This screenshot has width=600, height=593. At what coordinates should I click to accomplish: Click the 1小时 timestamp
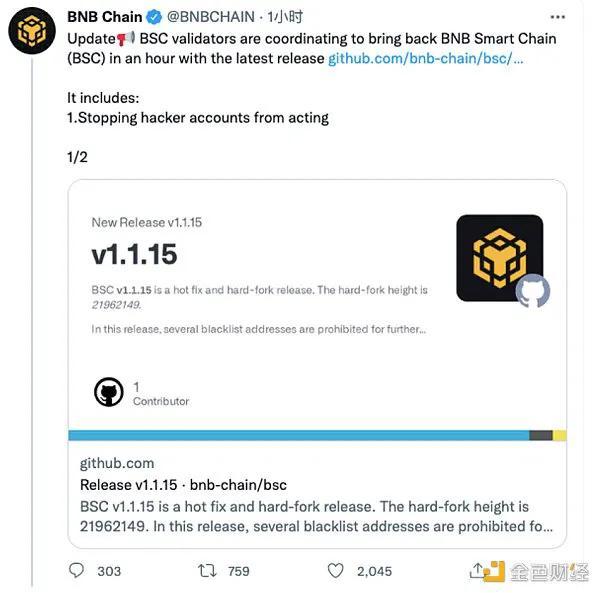click(x=285, y=17)
